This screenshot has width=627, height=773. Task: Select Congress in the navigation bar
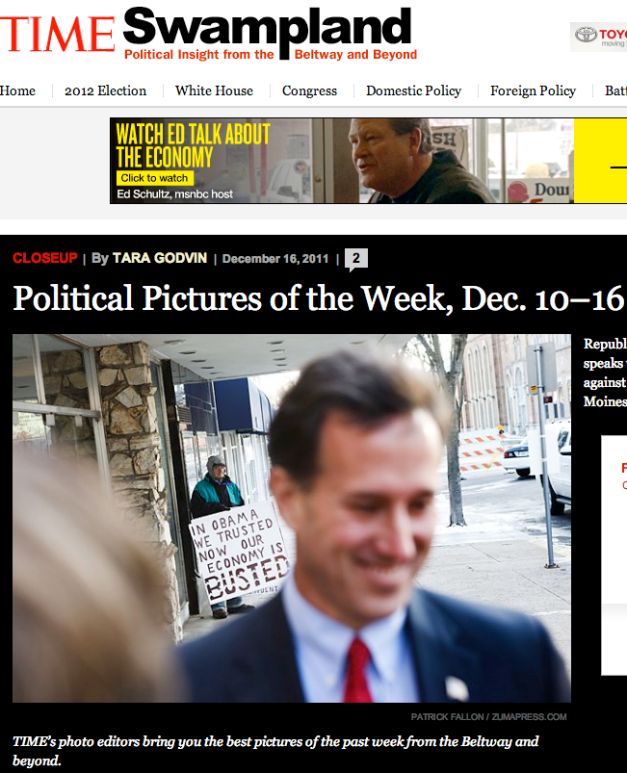(310, 91)
